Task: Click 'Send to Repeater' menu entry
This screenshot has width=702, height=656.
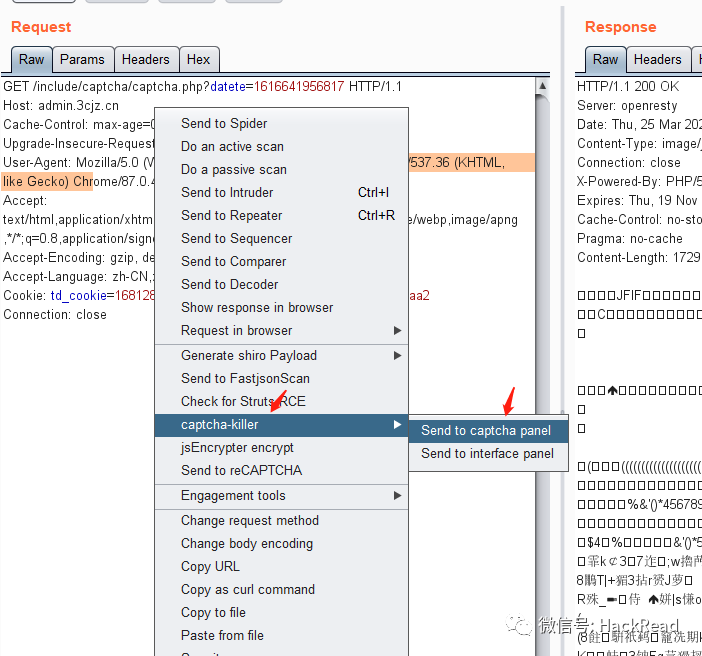Action: coord(231,215)
